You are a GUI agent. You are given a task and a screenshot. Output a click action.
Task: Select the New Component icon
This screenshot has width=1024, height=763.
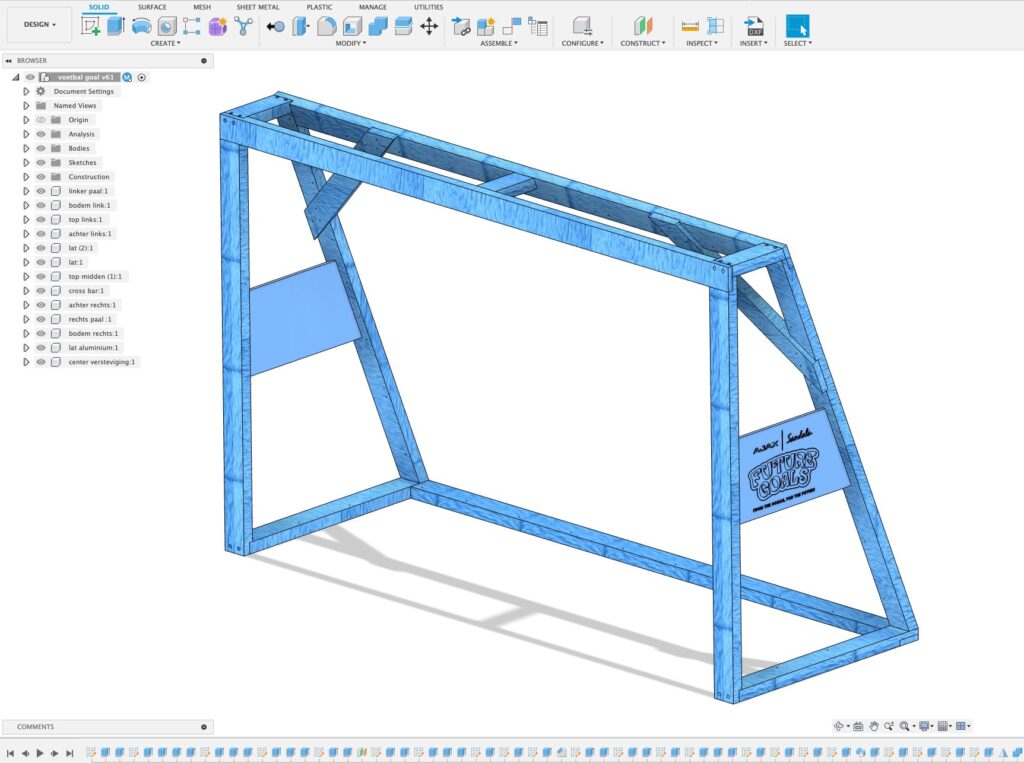point(487,26)
